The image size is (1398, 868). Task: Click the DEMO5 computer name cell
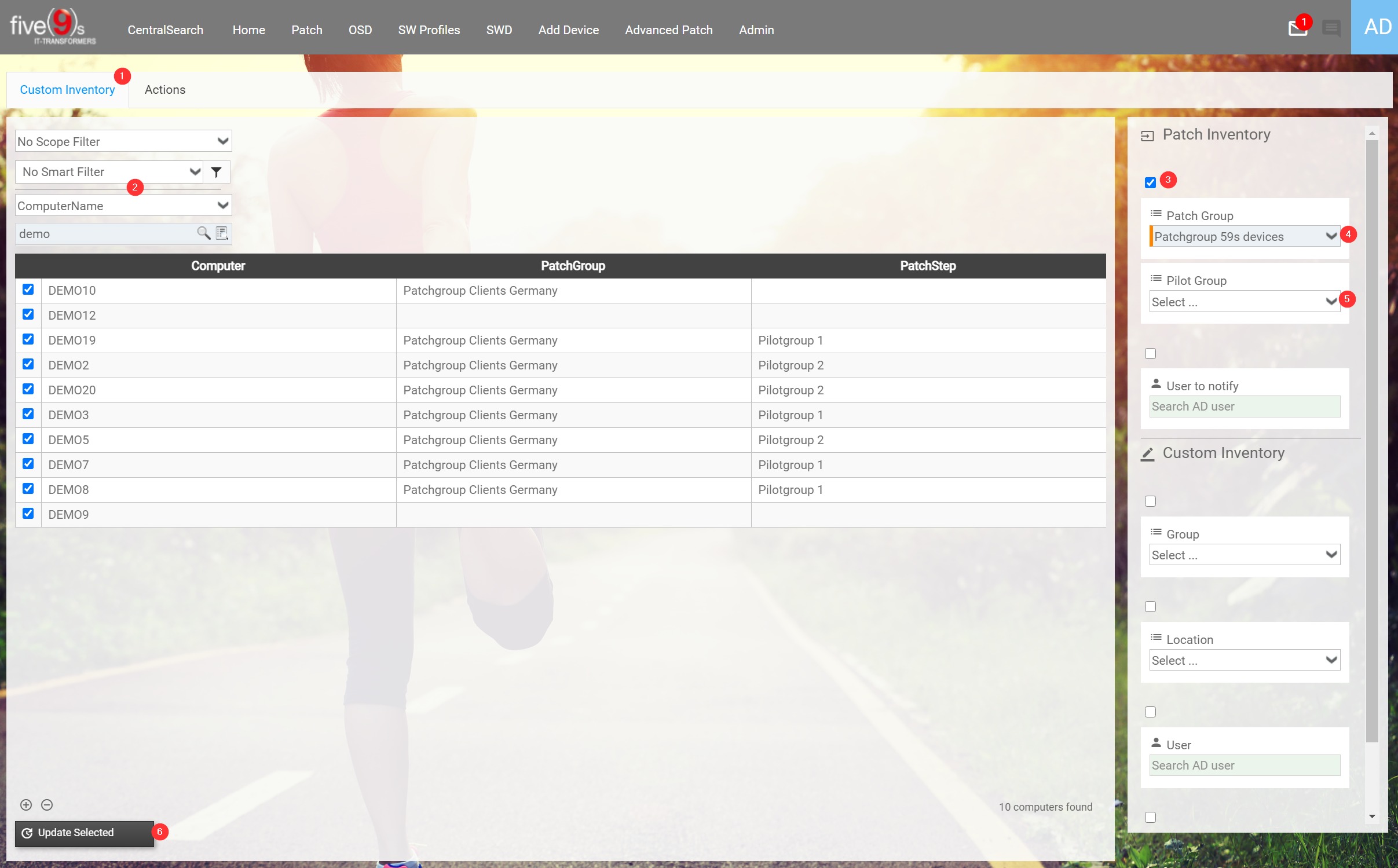[x=219, y=440]
